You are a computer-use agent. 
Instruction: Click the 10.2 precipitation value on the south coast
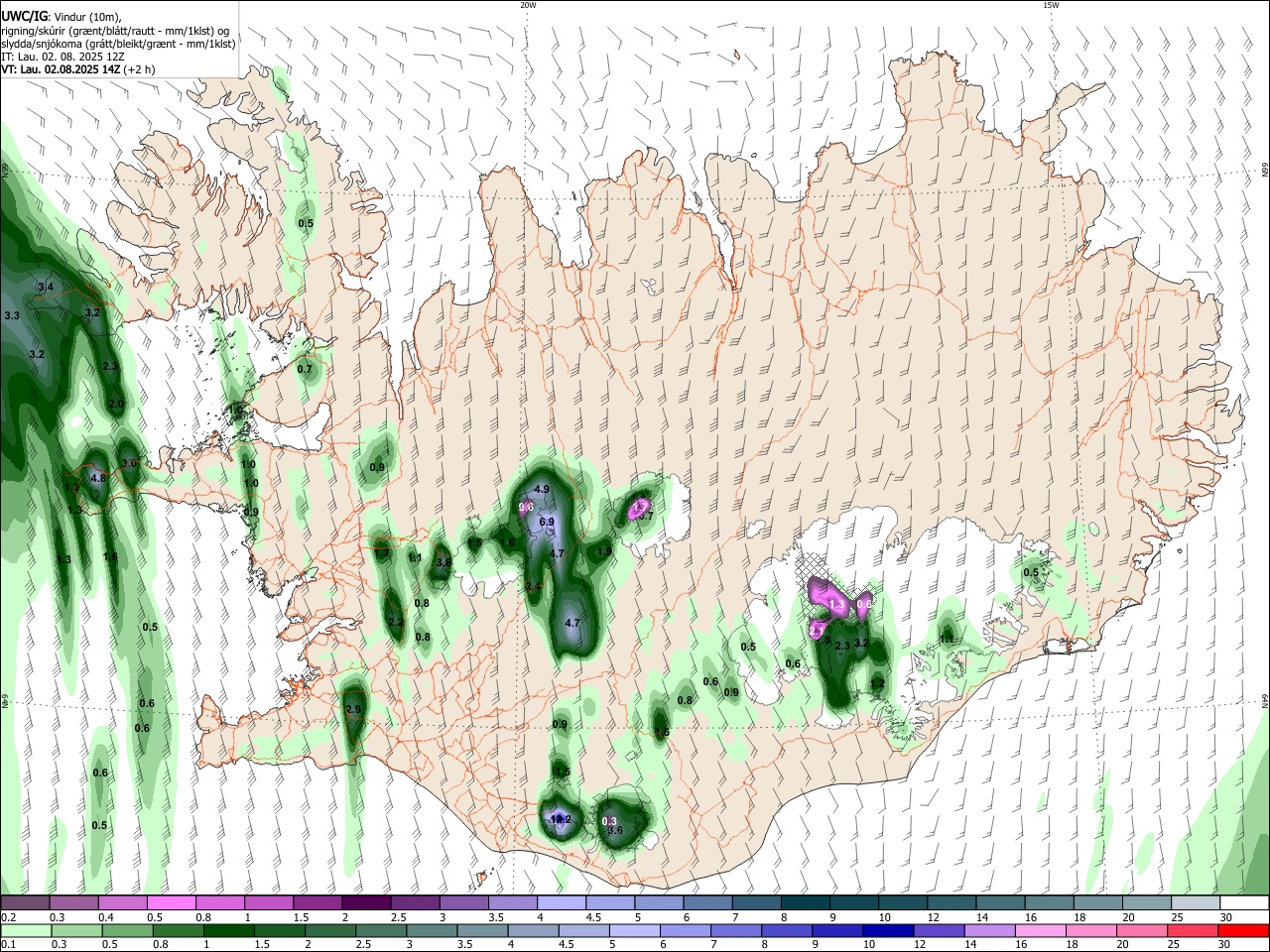(x=560, y=820)
